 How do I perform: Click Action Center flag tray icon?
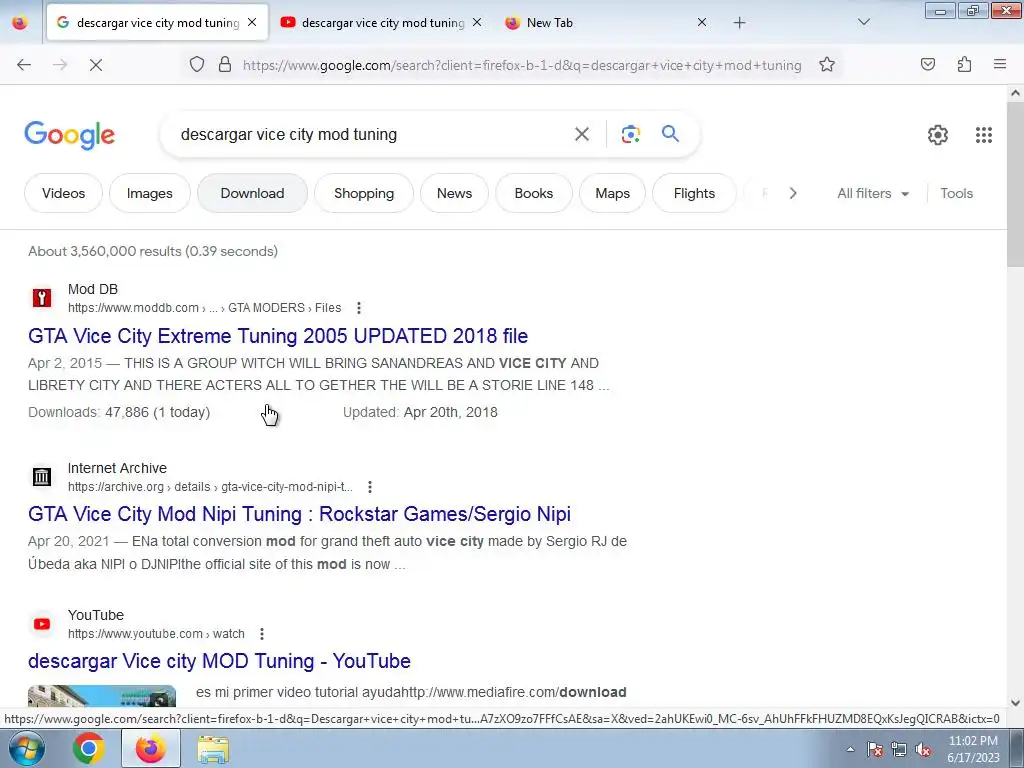coord(874,750)
